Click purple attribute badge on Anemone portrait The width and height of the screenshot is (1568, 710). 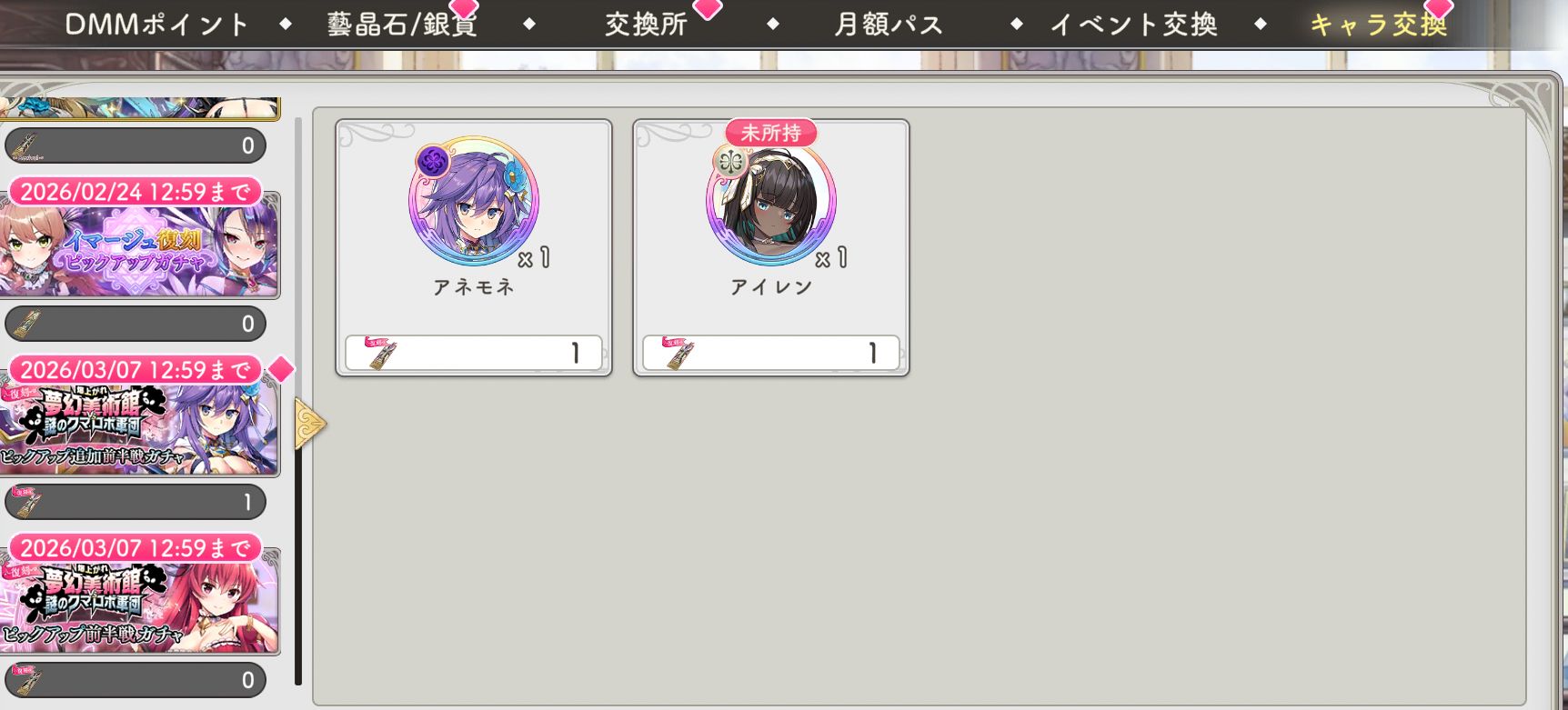(433, 162)
